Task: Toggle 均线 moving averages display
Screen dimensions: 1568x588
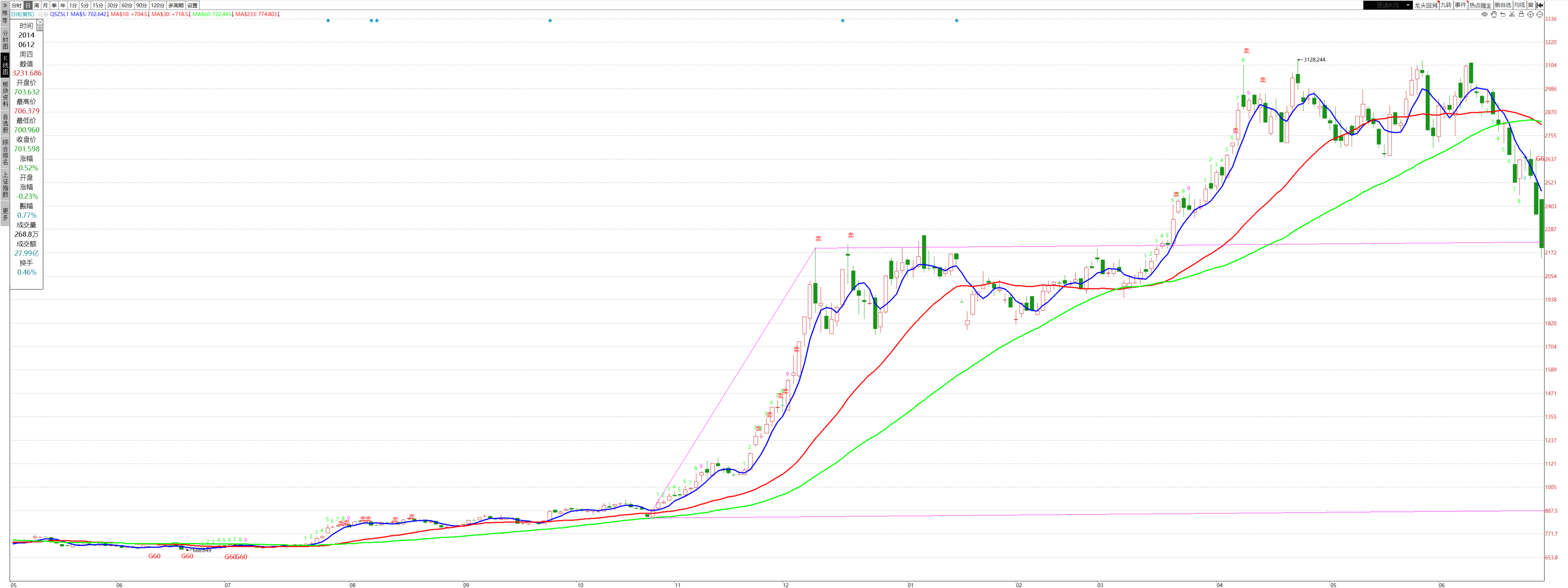Action: tap(1520, 5)
